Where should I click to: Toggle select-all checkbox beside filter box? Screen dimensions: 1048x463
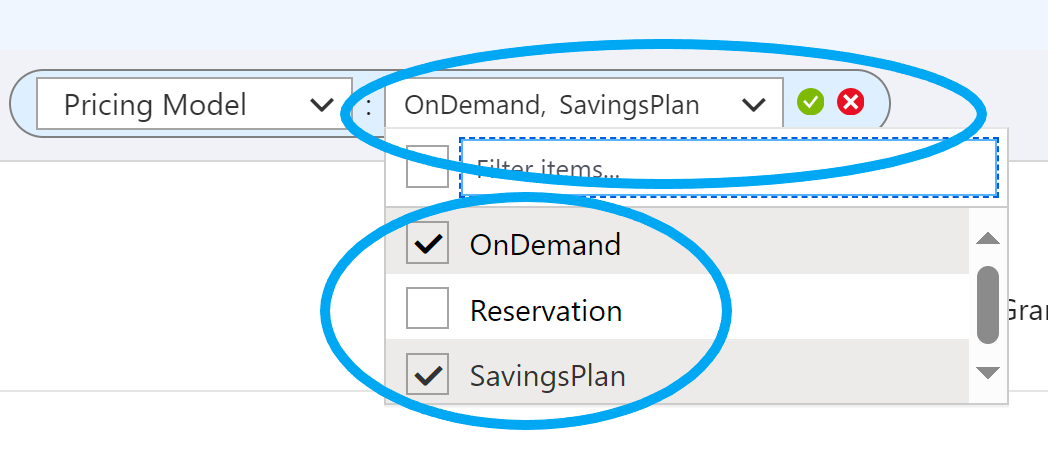427,166
